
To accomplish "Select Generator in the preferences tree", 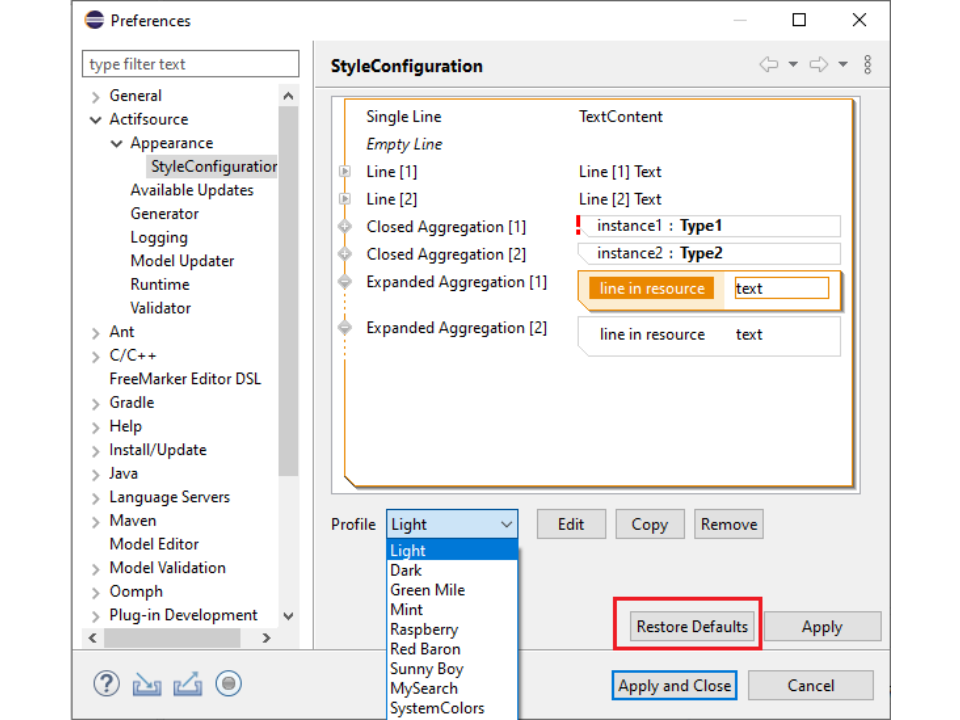I will tap(164, 214).
